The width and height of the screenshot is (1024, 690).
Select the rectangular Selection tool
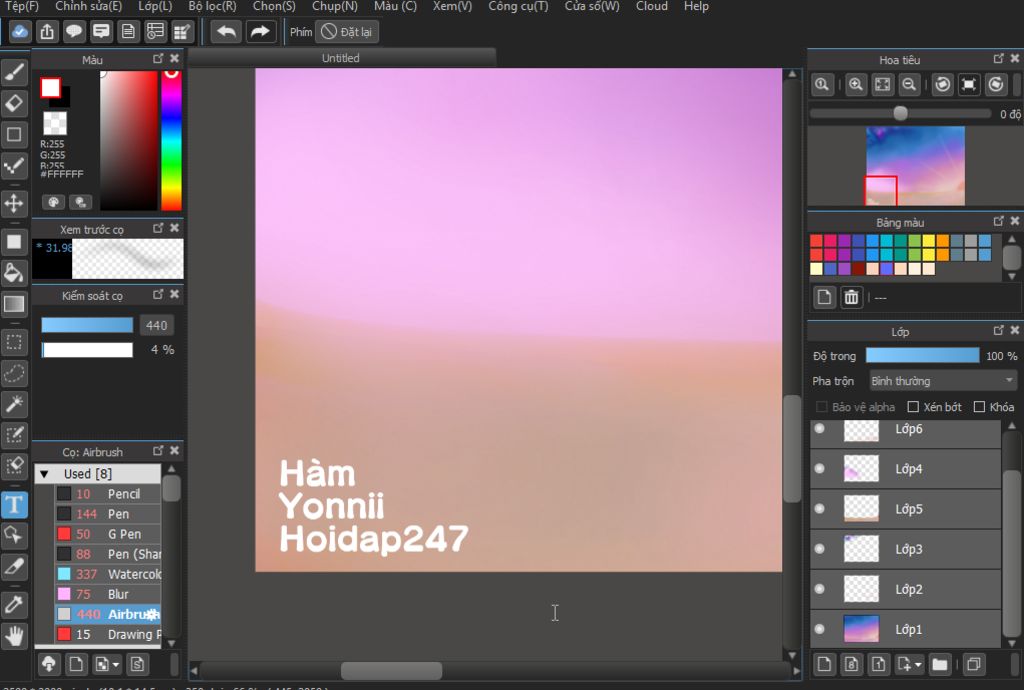(x=14, y=342)
